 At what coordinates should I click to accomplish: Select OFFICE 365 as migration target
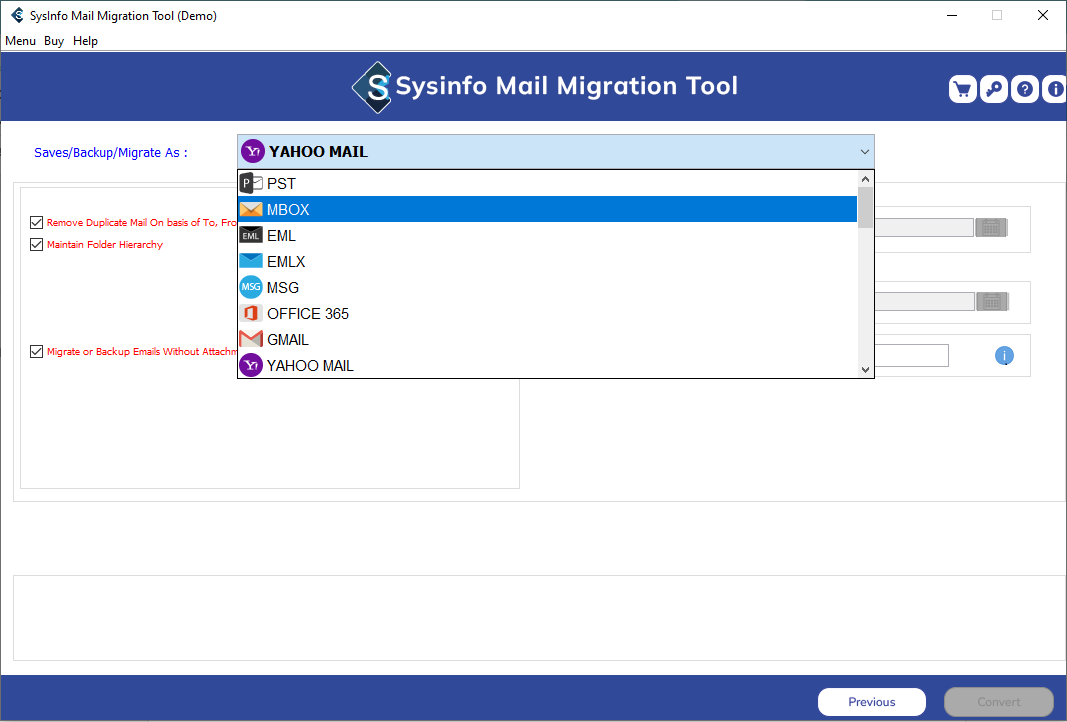pyautogui.click(x=547, y=313)
